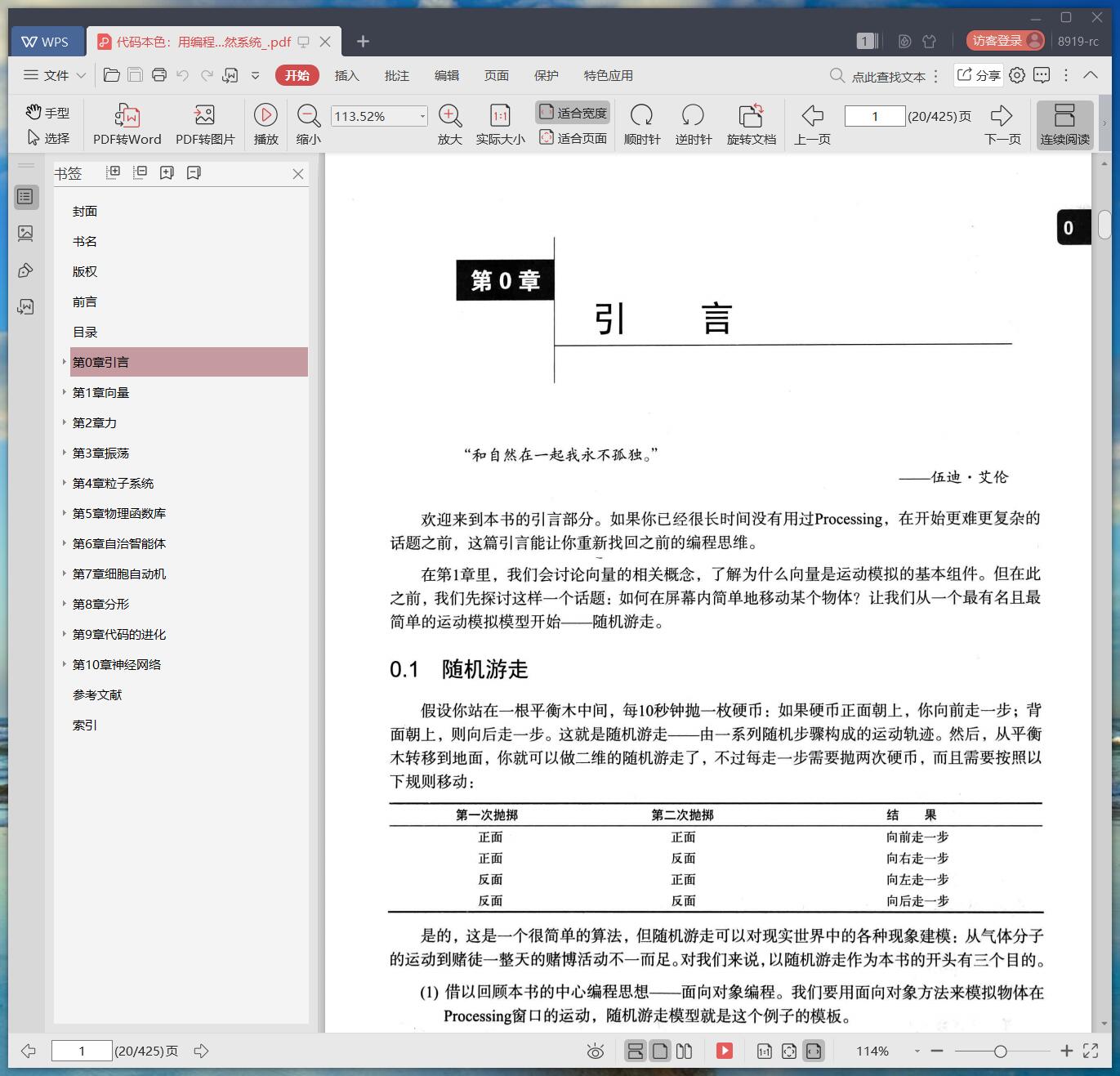Open the bookmarks sidebar icon
The image size is (1120, 1076).
coord(26,196)
